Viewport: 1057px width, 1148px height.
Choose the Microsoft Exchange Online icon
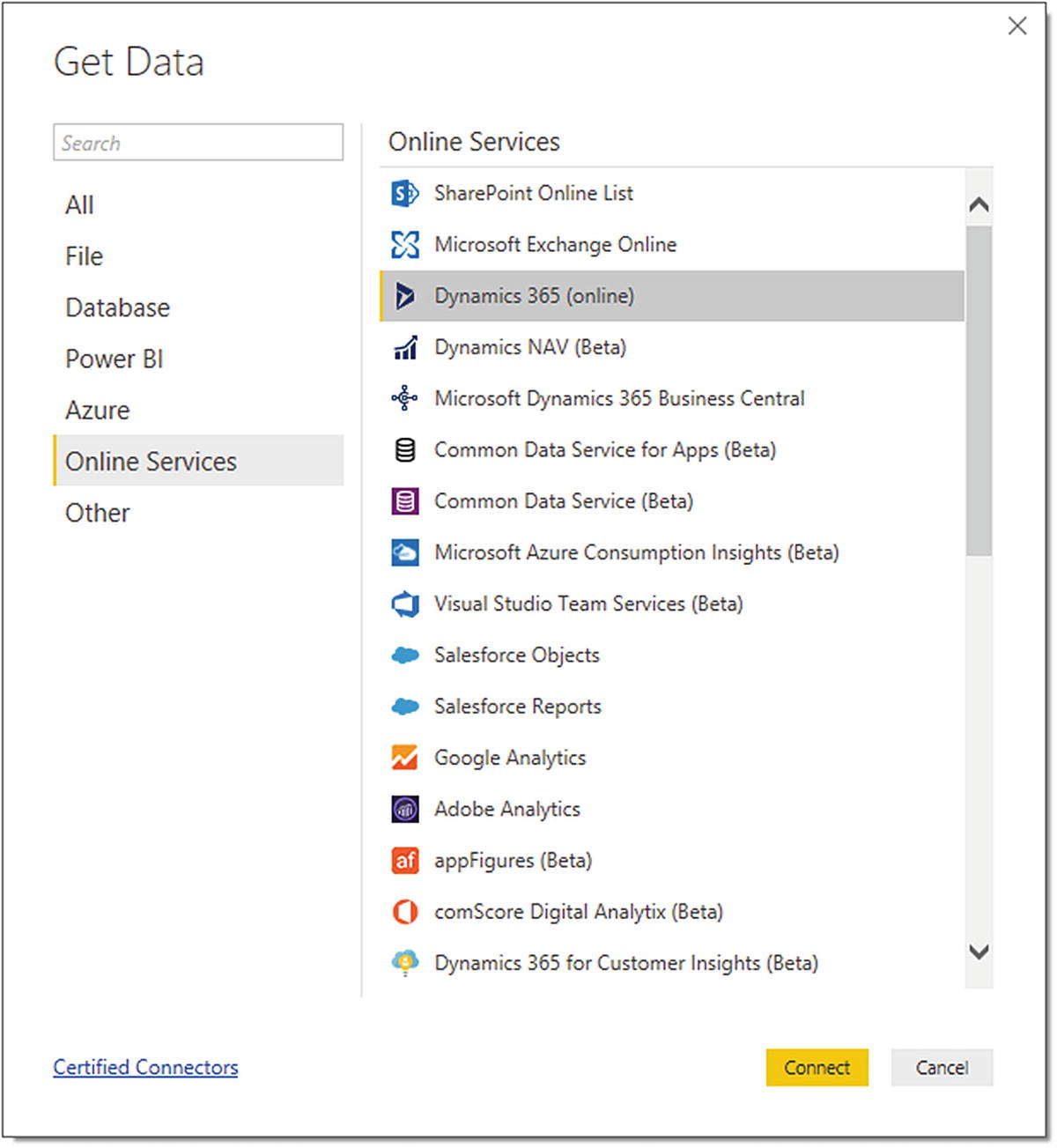(404, 244)
